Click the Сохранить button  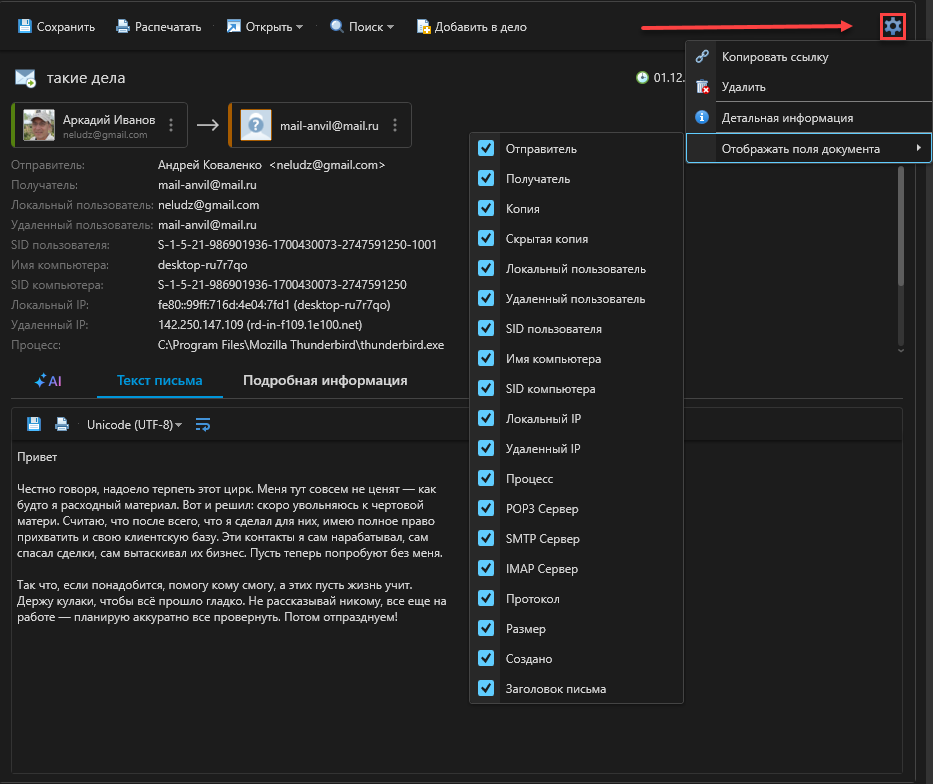tap(57, 27)
